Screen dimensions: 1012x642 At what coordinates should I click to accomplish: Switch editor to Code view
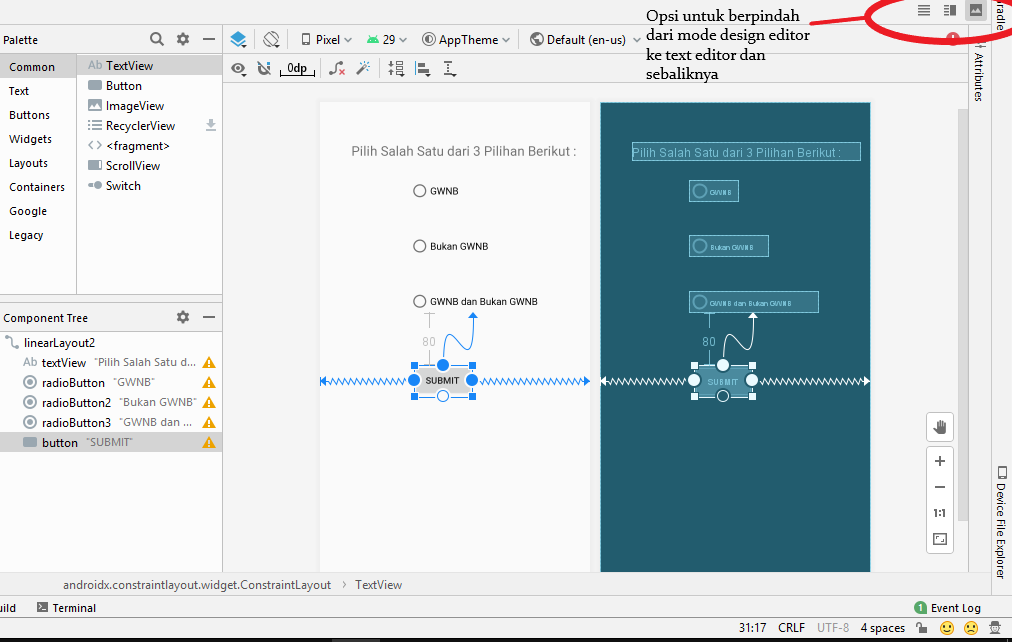pos(924,10)
